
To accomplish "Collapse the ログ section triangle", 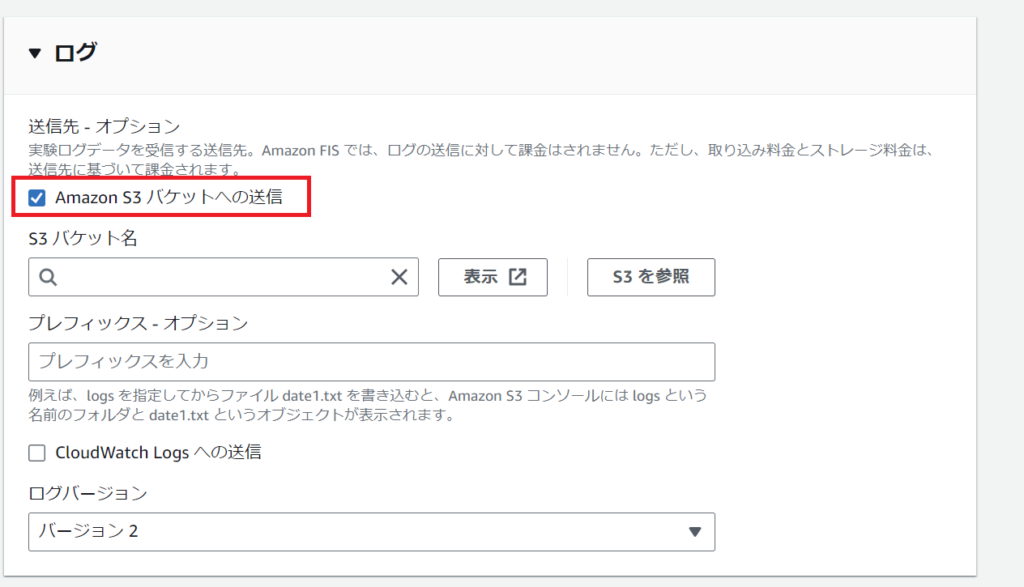I will coord(35,54).
